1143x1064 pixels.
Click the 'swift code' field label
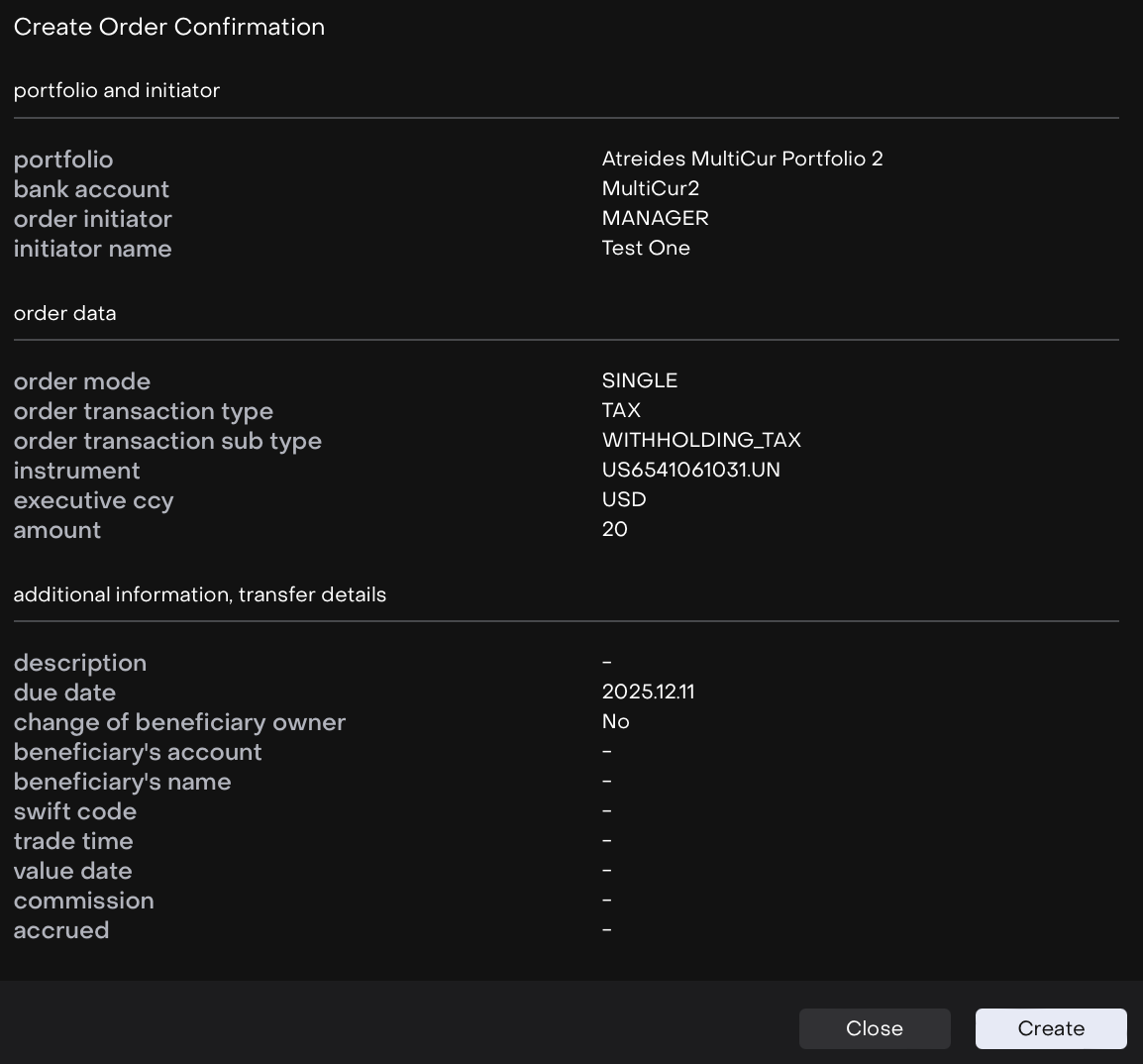75,811
